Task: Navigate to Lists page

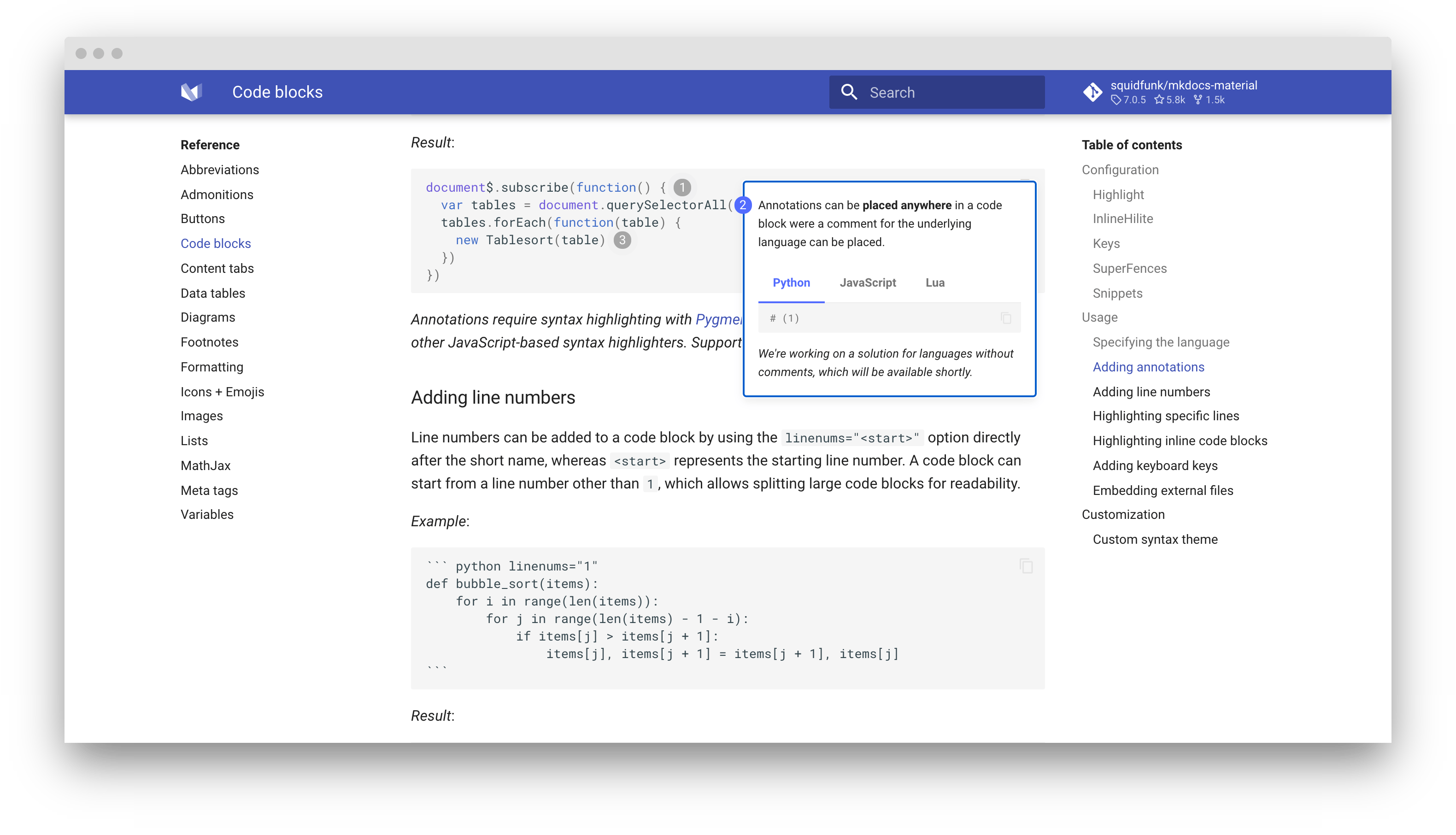Action: [194, 441]
